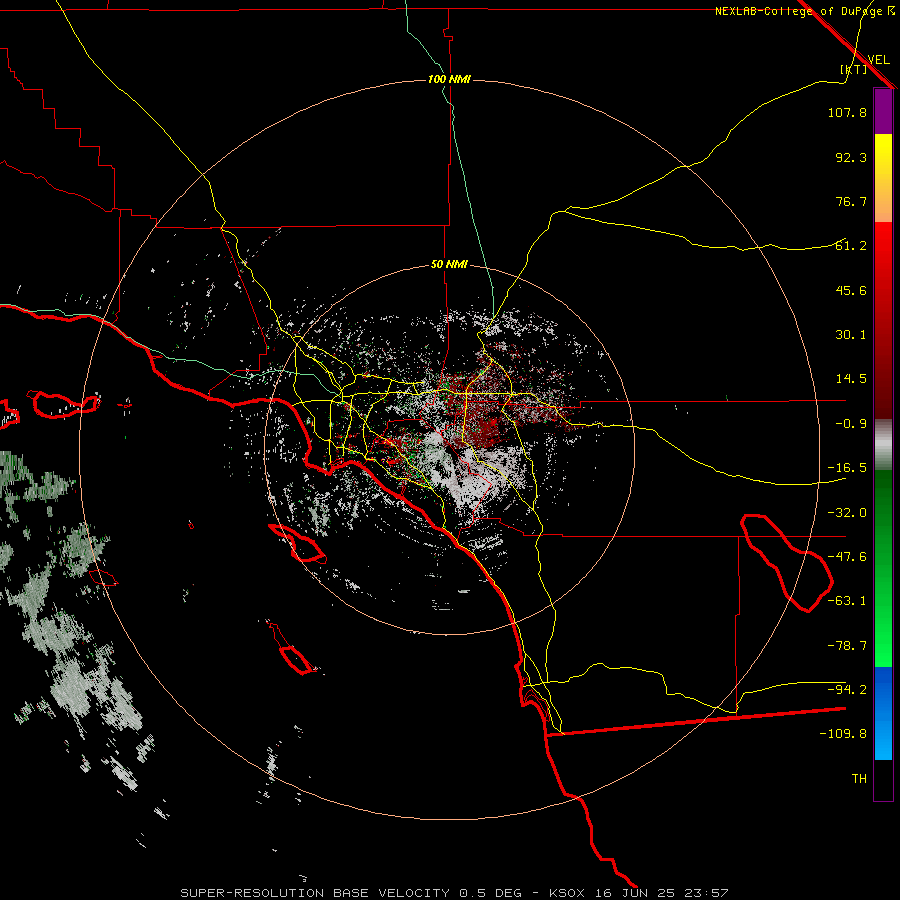Click the VEL product label
The width and height of the screenshot is (900, 900).
878,60
